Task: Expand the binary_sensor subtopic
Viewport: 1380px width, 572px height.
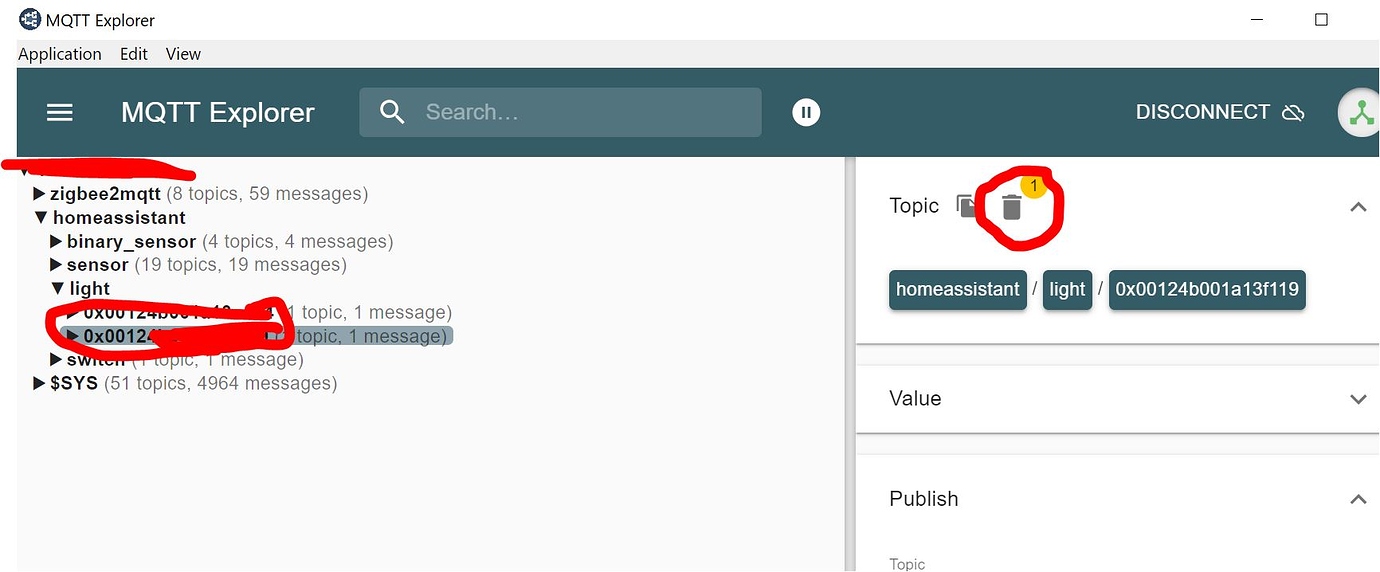Action: coord(57,242)
